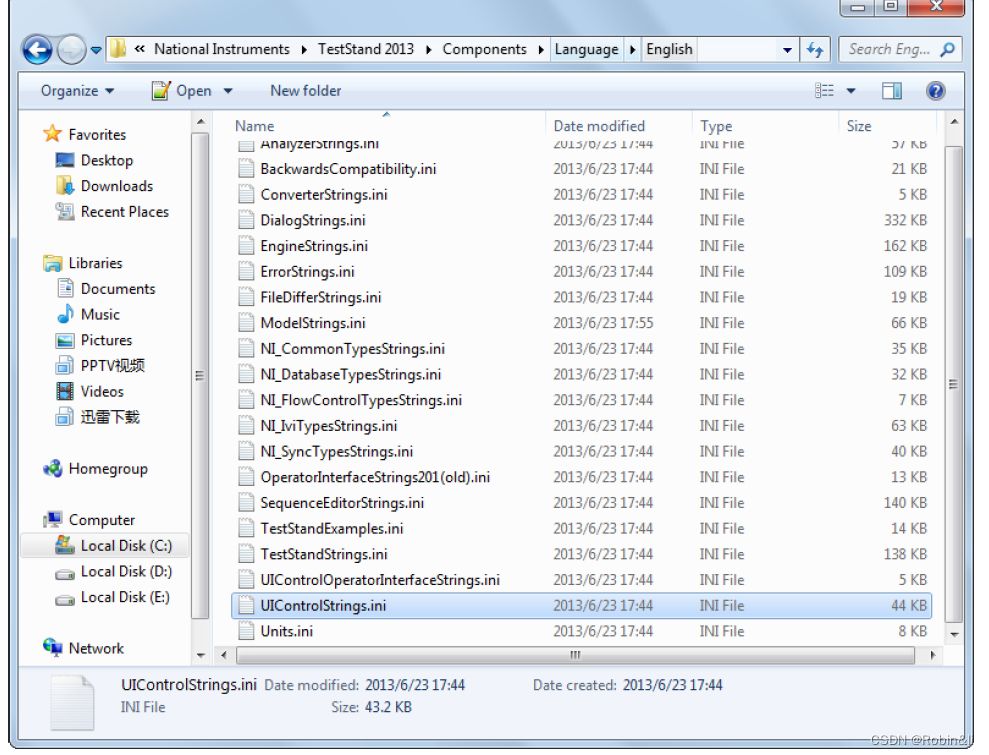
Task: Navigate to Components via the breadcrumb
Action: (x=489, y=49)
